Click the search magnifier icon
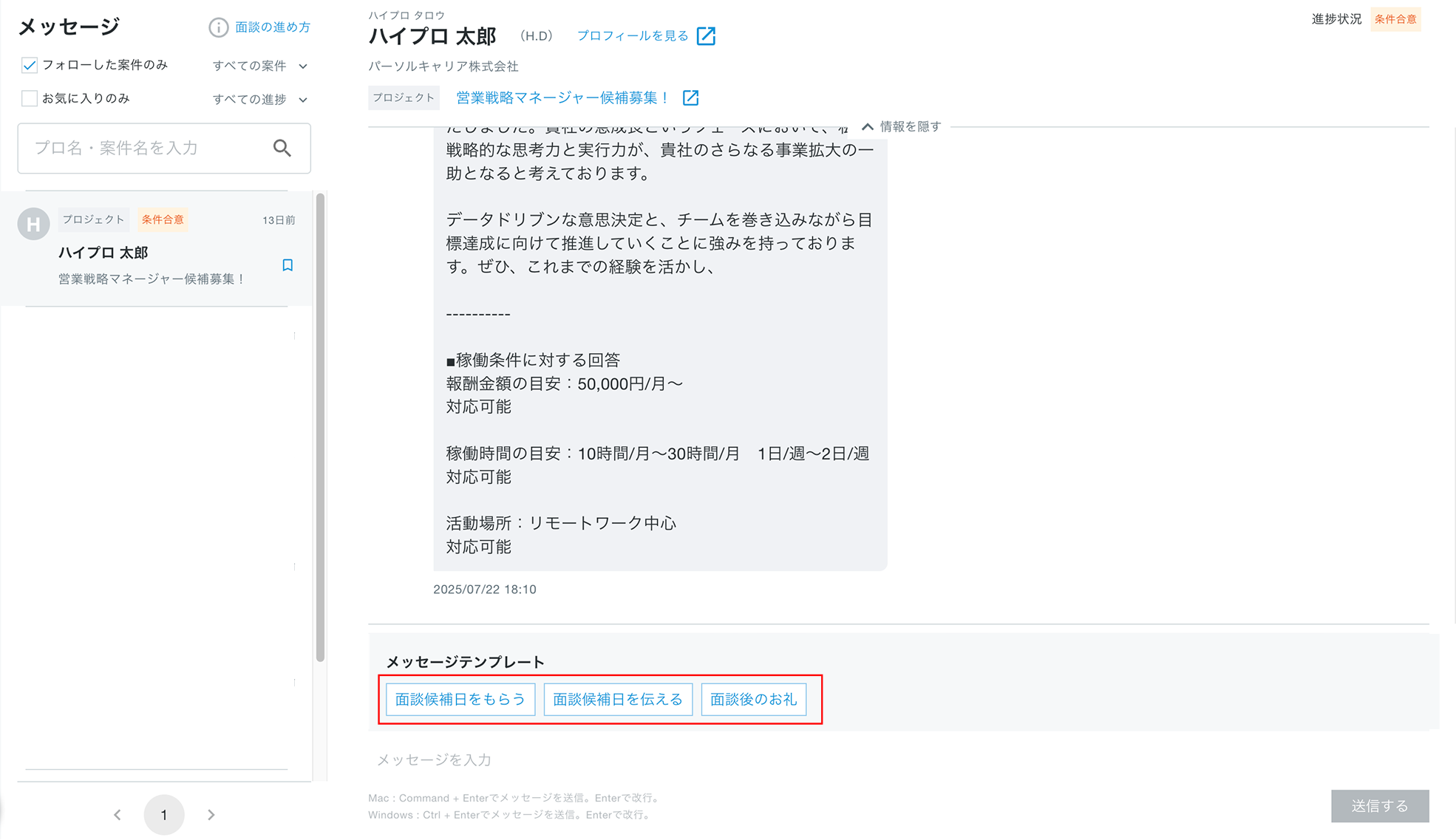This screenshot has width=1456, height=840. tap(282, 148)
